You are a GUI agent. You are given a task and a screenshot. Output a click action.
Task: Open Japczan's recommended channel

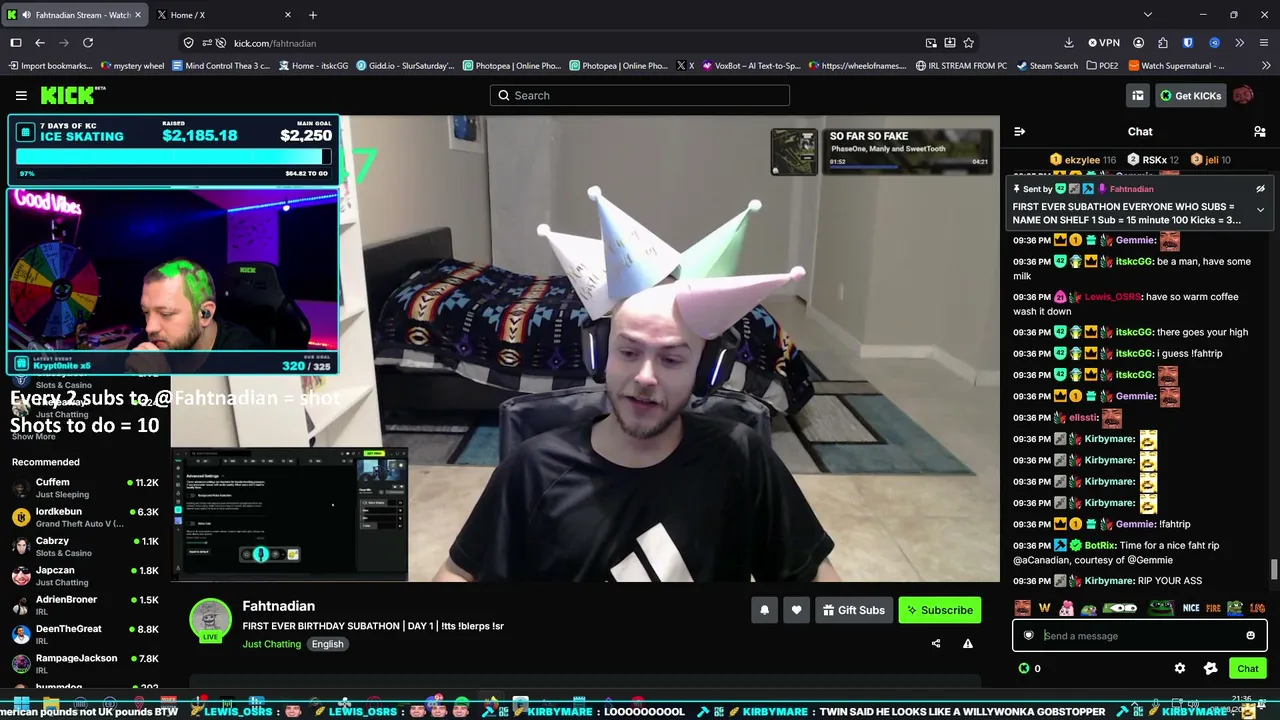click(85, 576)
